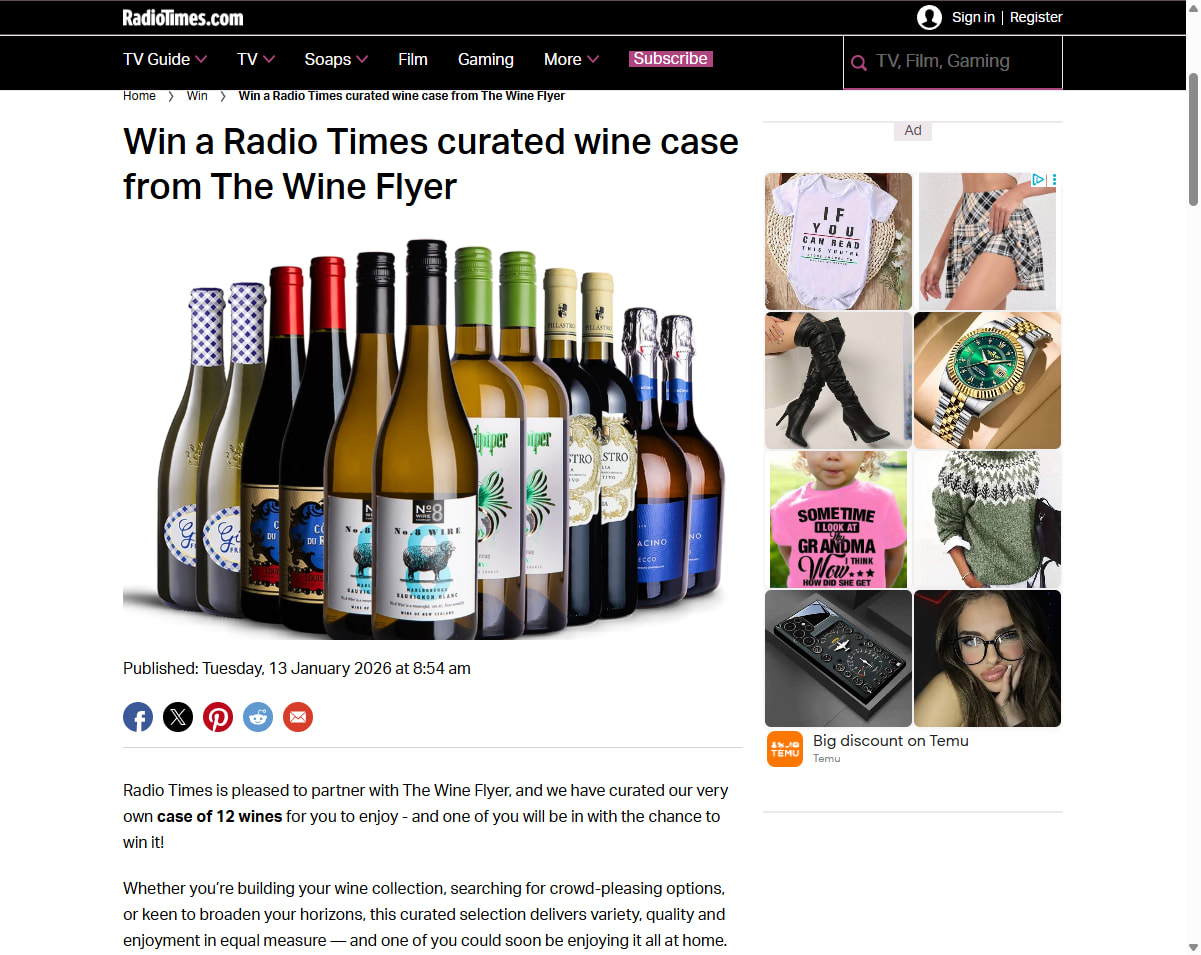The width and height of the screenshot is (1201, 955).
Task: Send article using email icon
Action: (x=298, y=717)
